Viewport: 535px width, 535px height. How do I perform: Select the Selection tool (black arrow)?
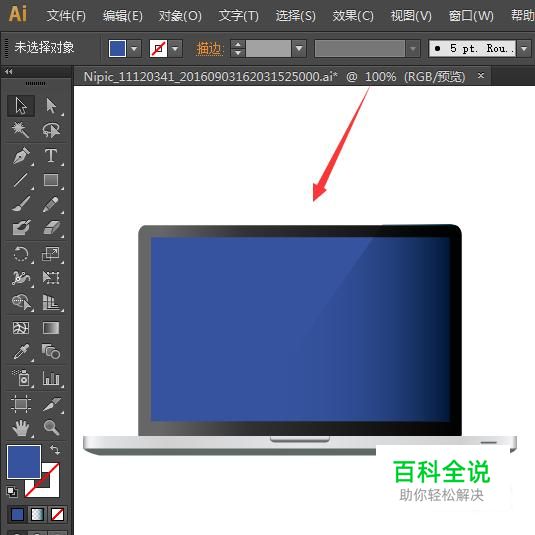point(21,106)
